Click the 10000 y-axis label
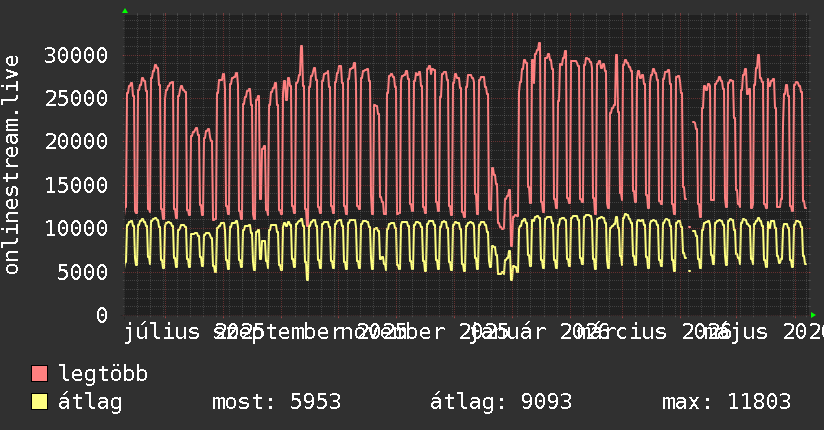Screen dimensions: 824x430 click(x=76, y=228)
